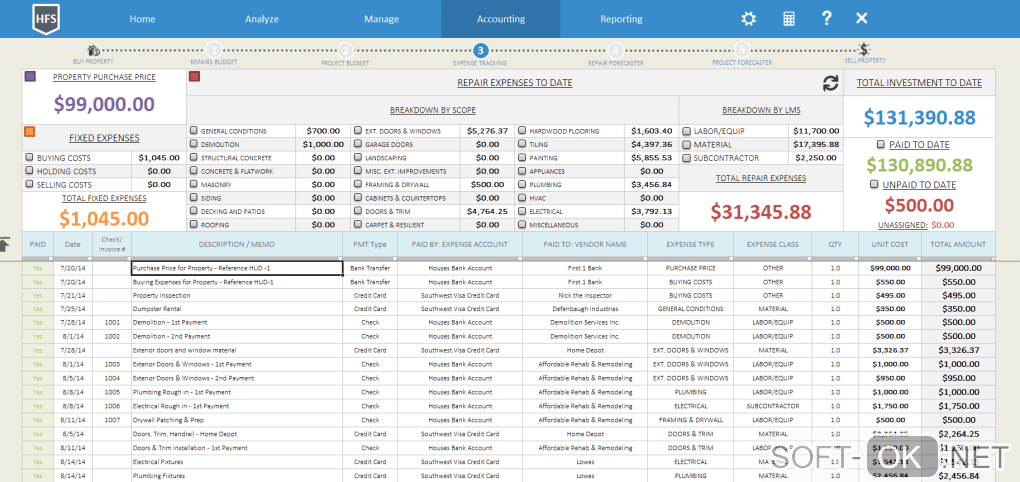Click Breakdown By LMS link
Viewport: 1020px width, 482px height.
pyautogui.click(x=761, y=110)
